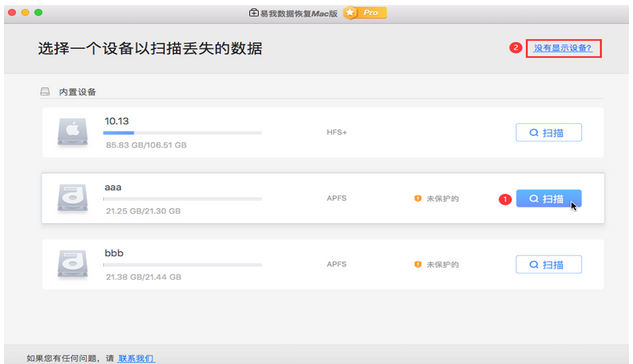Click the unprotected shield icon for aaa
This screenshot has width=633, height=364.
[x=418, y=199]
